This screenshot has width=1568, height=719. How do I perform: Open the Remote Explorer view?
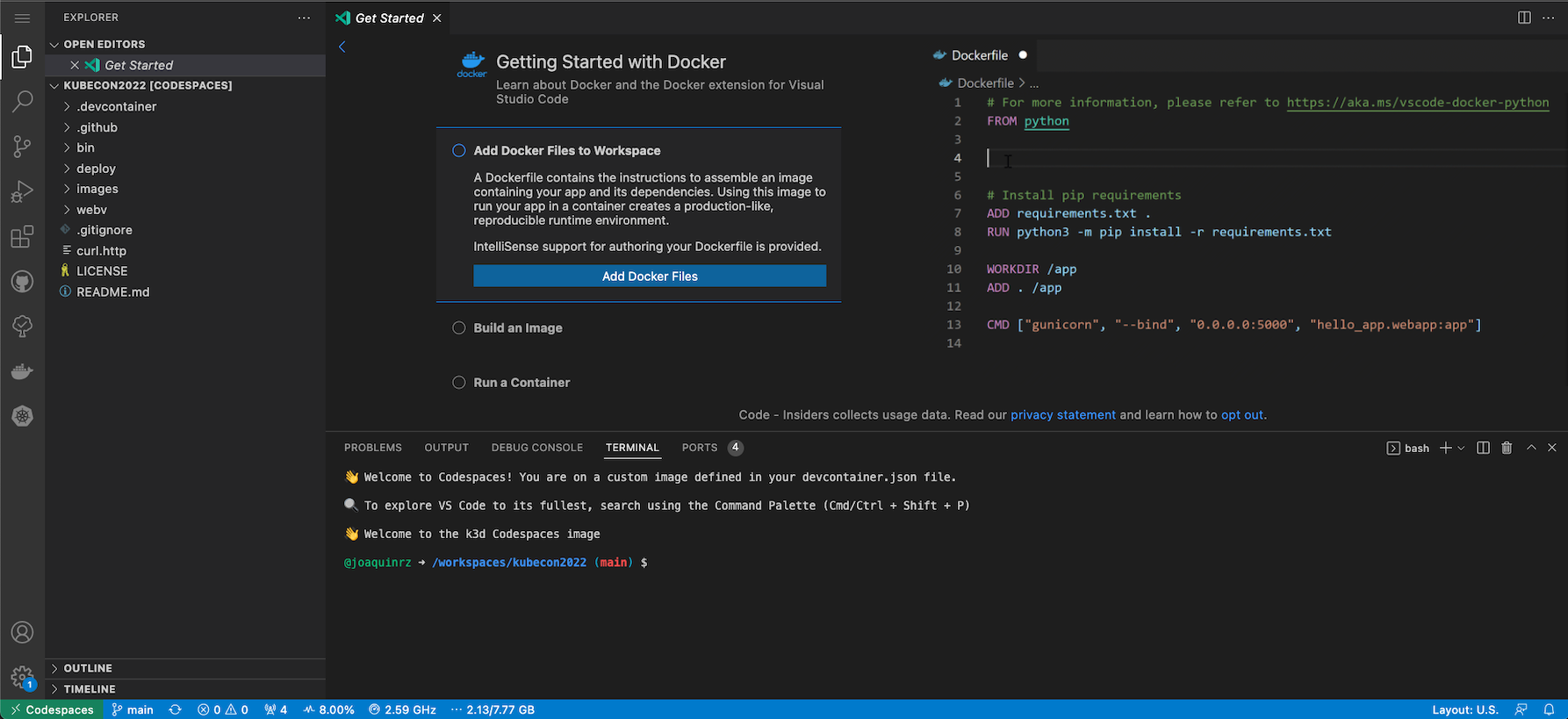(23, 327)
